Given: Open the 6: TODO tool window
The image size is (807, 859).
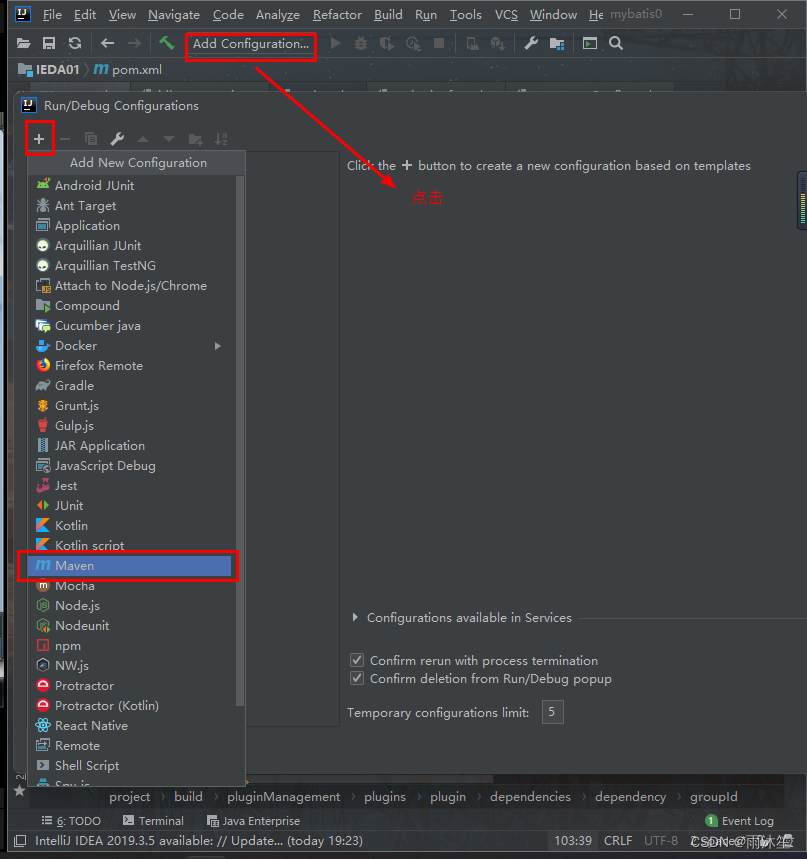Looking at the screenshot, I should [72, 821].
